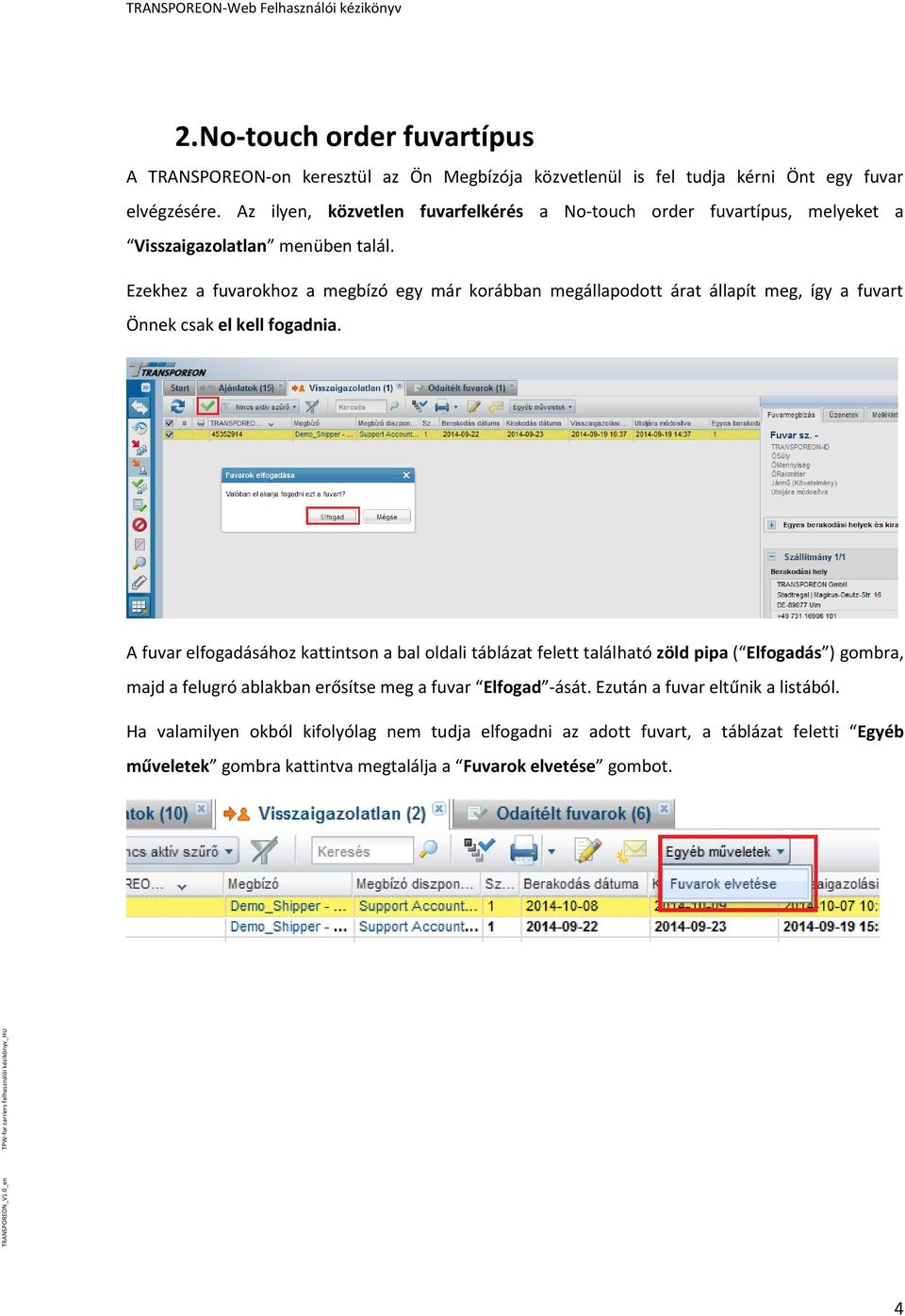This screenshot has width=905, height=1316.
Task: Click the pencil notepad icon in lower screenshot
Action: 588,850
